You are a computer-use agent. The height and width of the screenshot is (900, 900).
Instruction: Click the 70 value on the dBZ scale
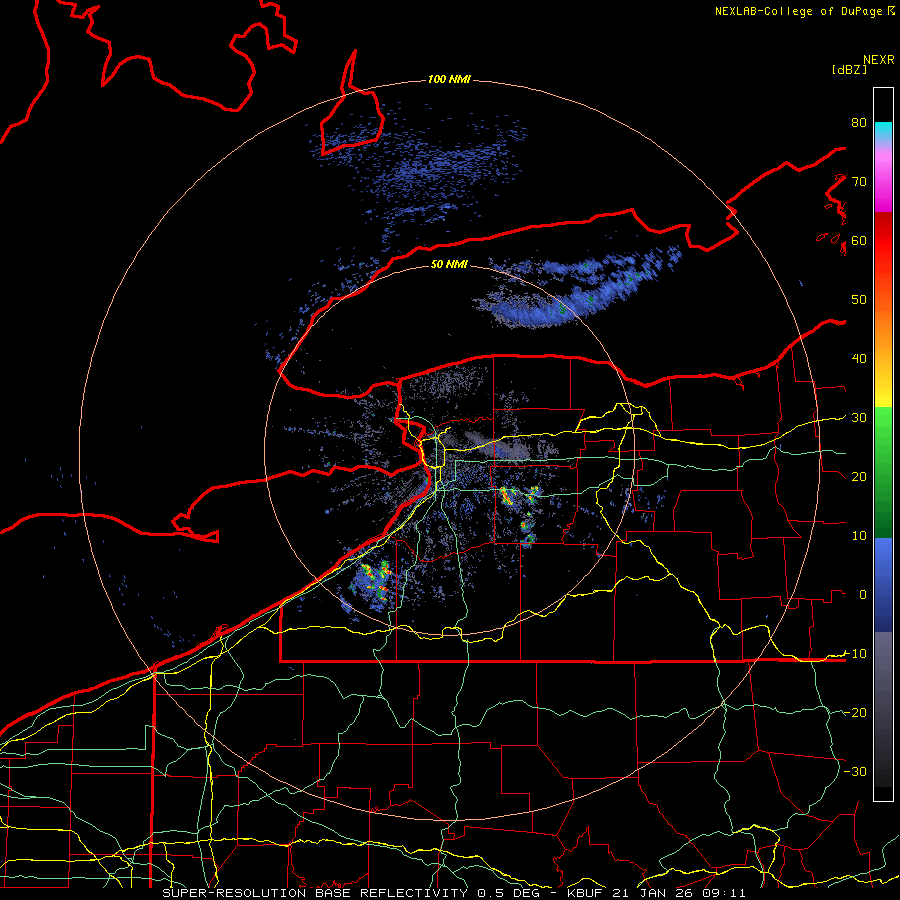[x=859, y=181]
